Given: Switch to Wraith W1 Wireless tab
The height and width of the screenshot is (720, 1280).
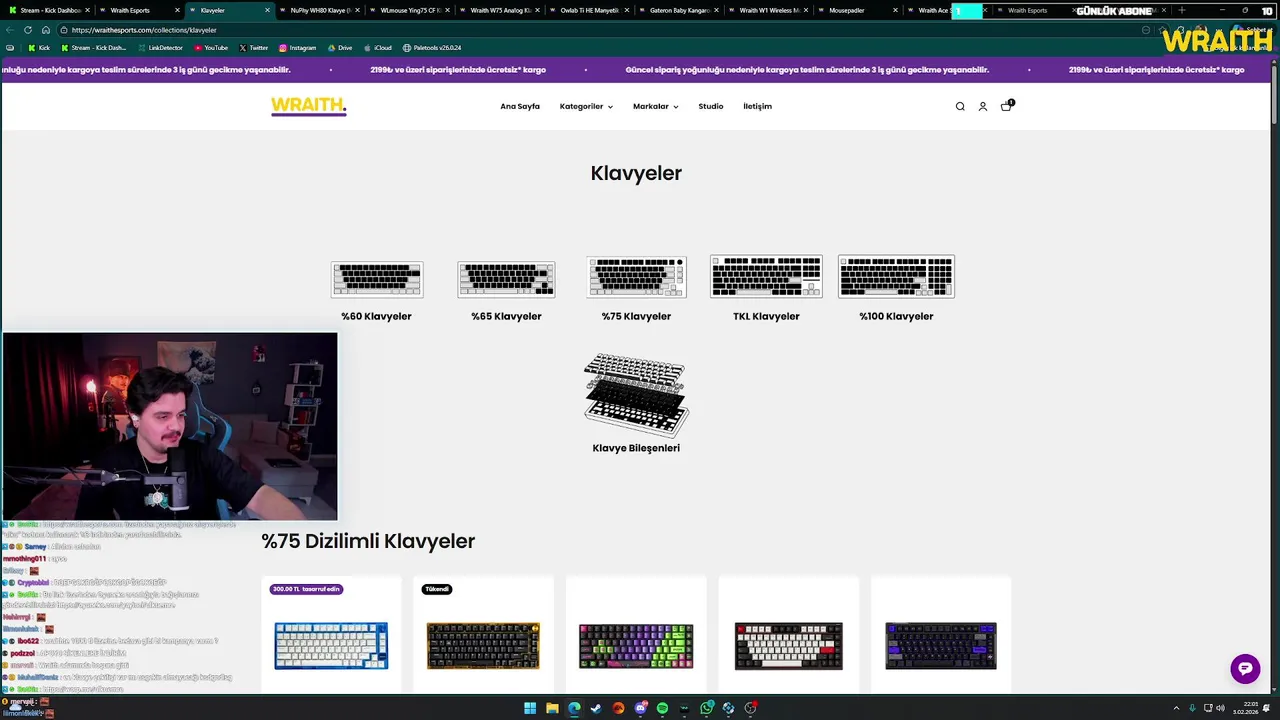Looking at the screenshot, I should [770, 10].
